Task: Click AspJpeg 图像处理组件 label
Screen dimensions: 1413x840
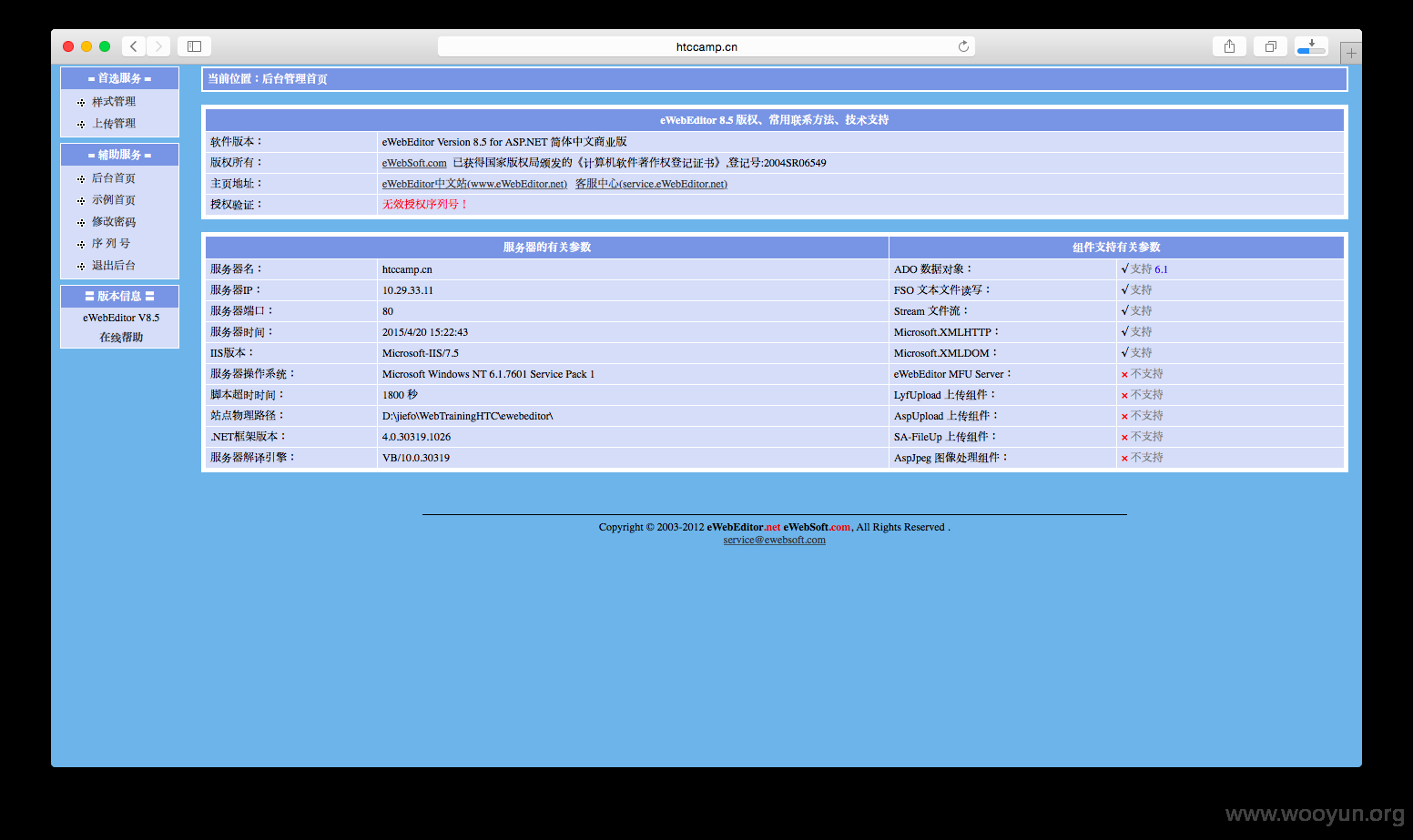Action: [x=951, y=458]
